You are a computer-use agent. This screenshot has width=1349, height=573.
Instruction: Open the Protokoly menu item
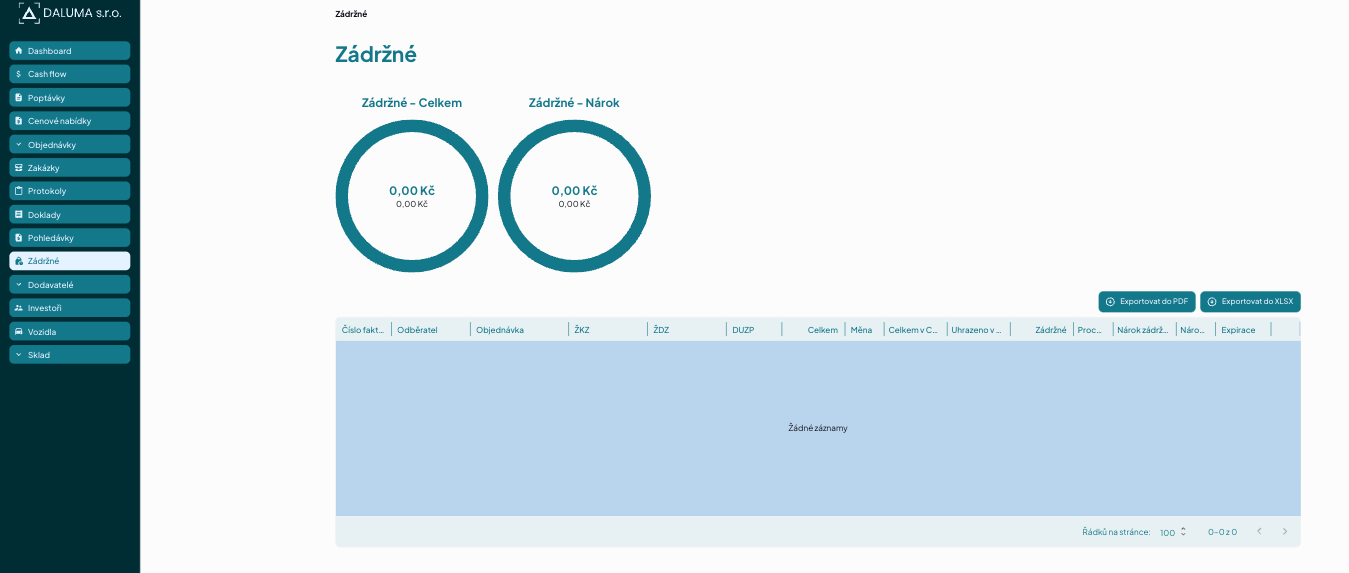tap(70, 191)
